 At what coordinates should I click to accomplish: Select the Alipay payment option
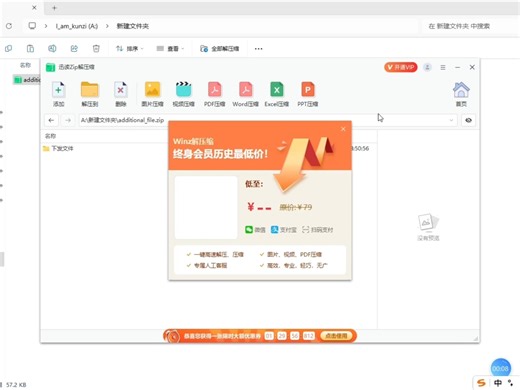click(x=284, y=230)
